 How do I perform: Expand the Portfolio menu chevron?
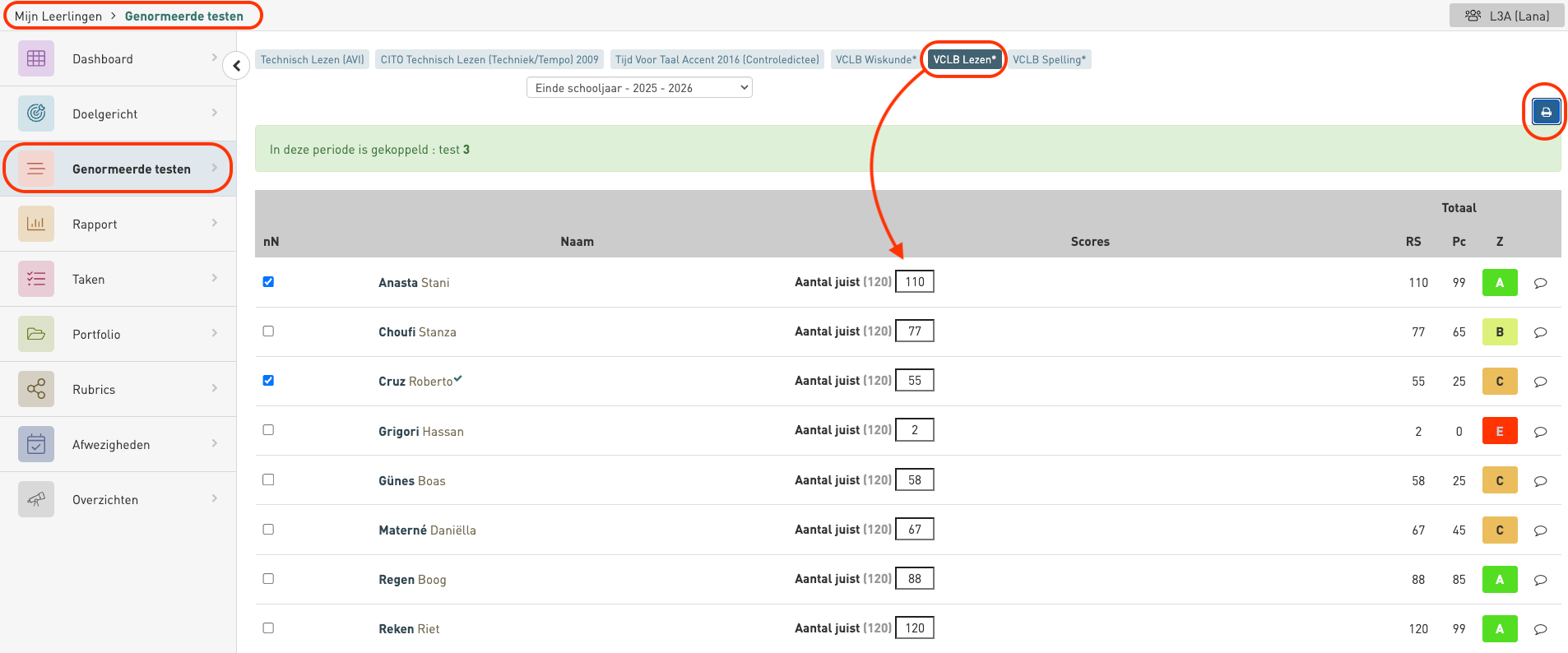click(x=215, y=333)
